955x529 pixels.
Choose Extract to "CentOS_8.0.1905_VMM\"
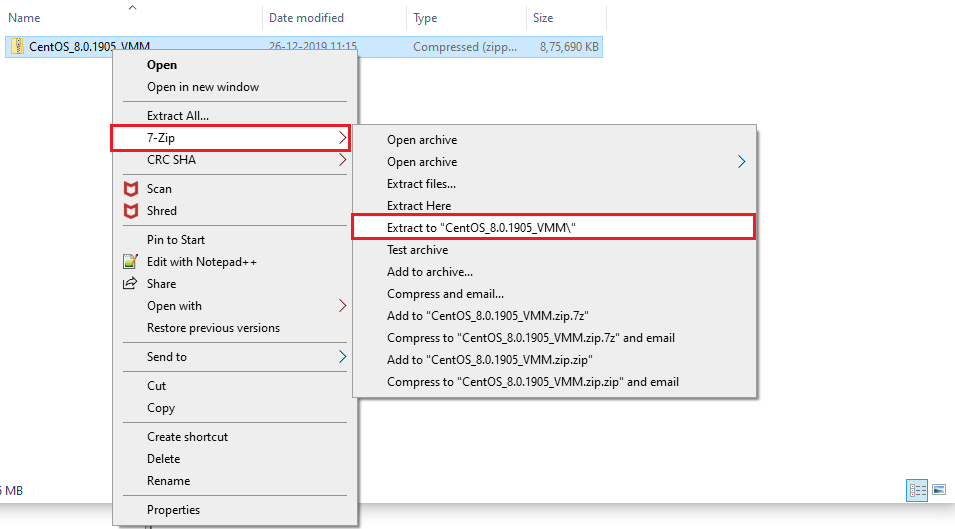(554, 228)
